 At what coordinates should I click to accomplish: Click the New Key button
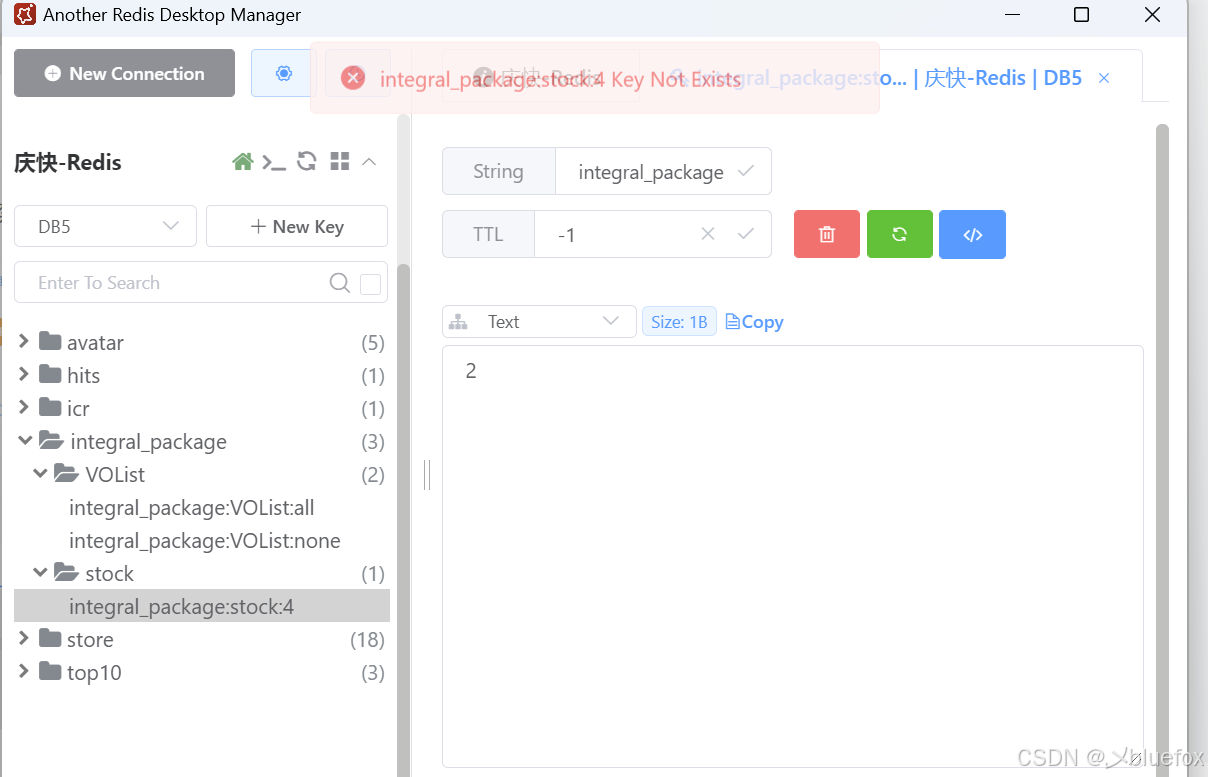(297, 226)
